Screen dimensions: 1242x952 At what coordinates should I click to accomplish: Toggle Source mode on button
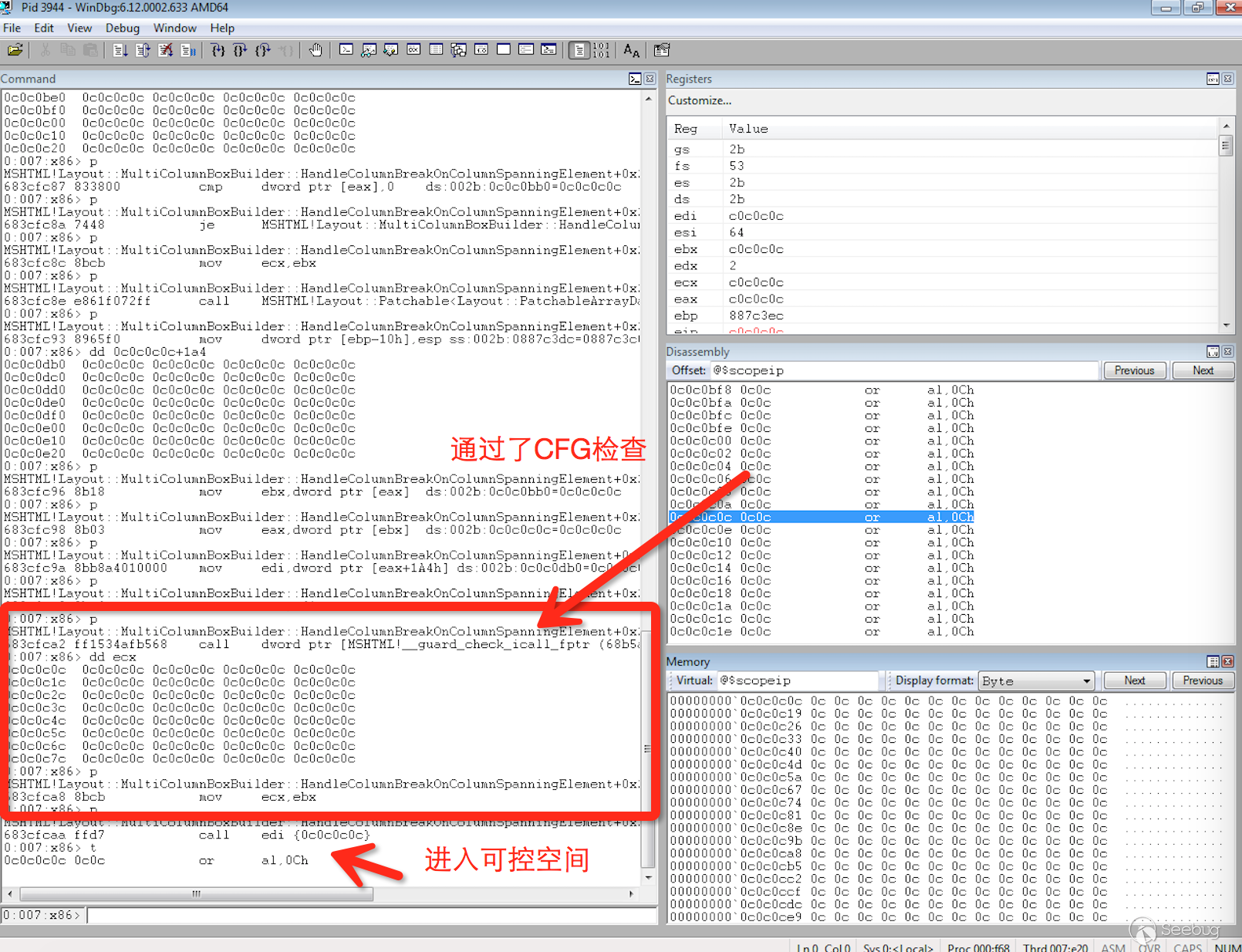coord(579,50)
